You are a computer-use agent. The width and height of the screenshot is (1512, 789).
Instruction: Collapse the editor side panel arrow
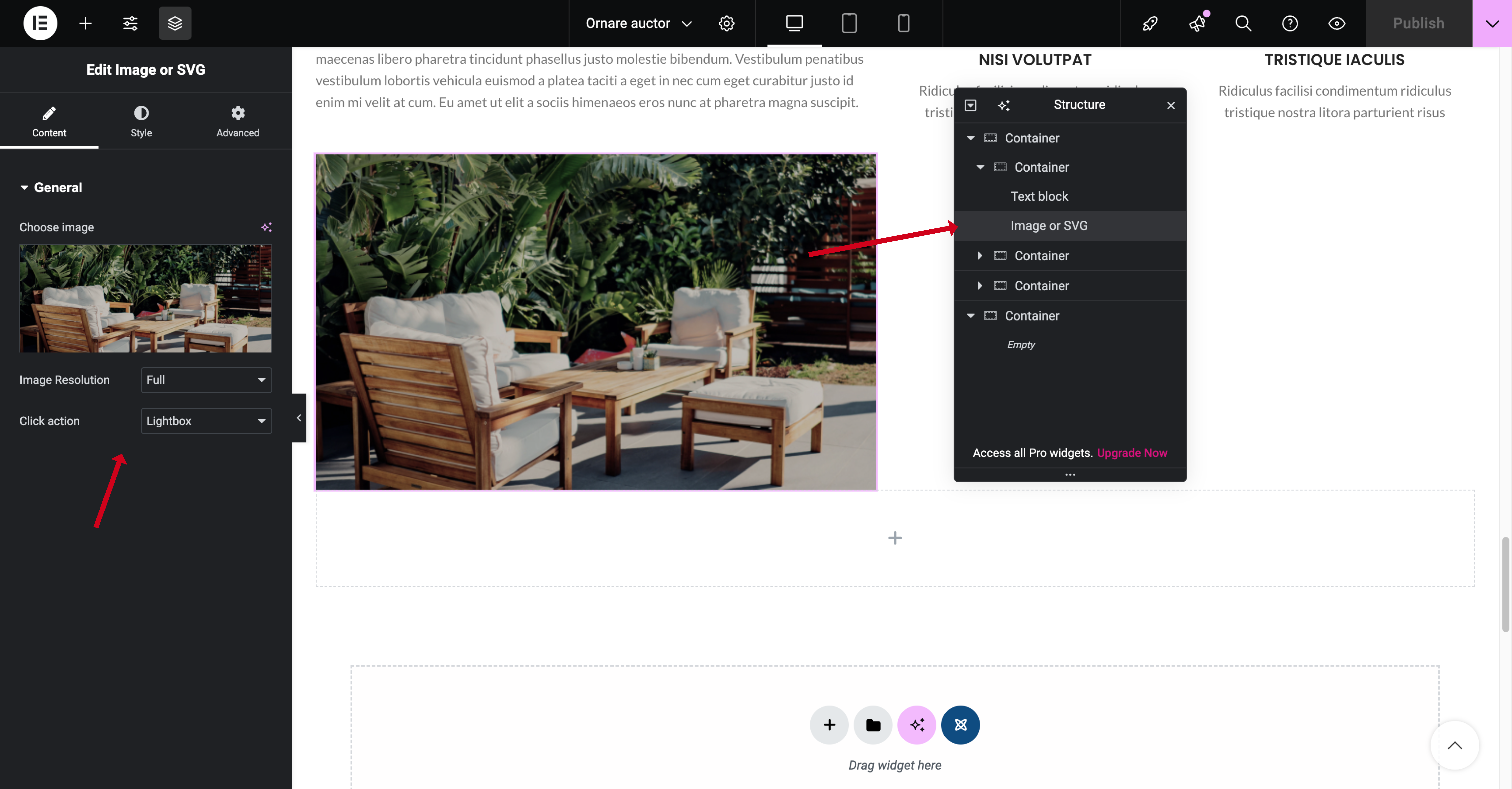(x=299, y=418)
